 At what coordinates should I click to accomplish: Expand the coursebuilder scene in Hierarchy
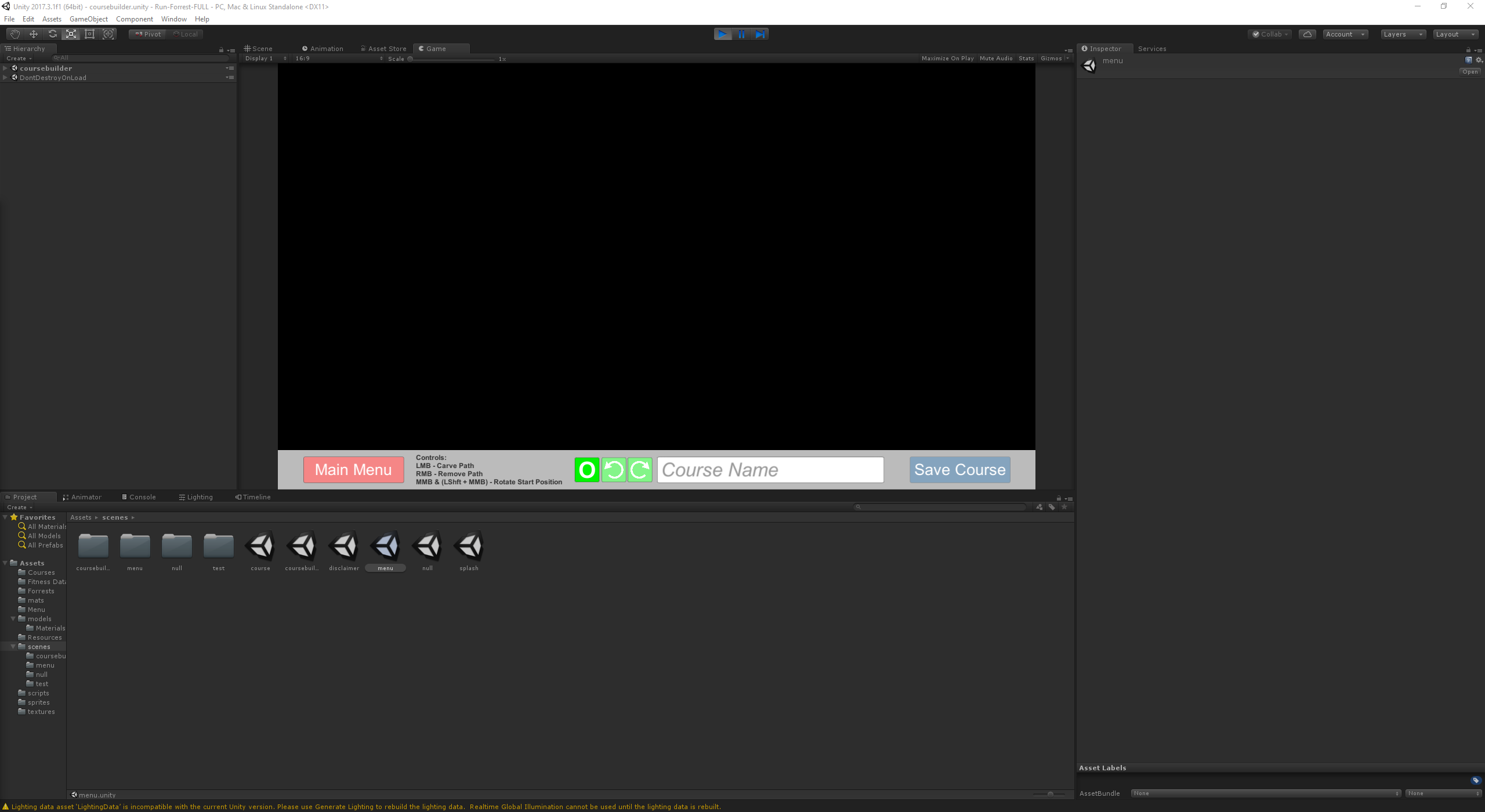coord(5,68)
